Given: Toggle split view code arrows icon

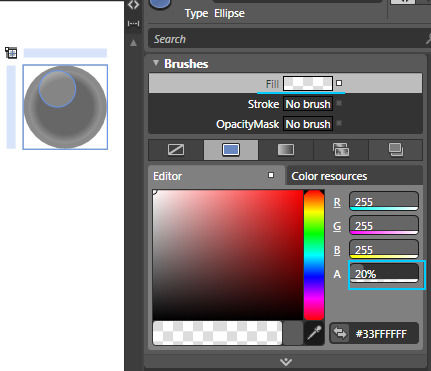Looking at the screenshot, I should 133,5.
